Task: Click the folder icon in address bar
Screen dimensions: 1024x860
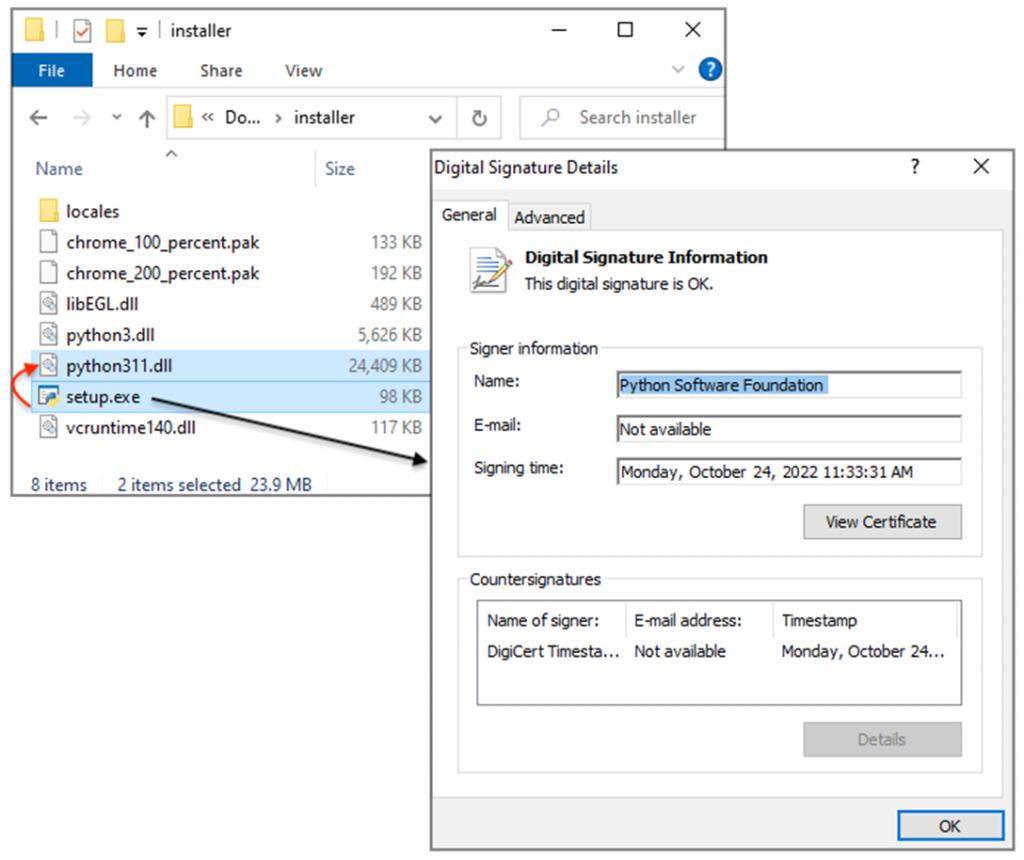Action: (183, 118)
